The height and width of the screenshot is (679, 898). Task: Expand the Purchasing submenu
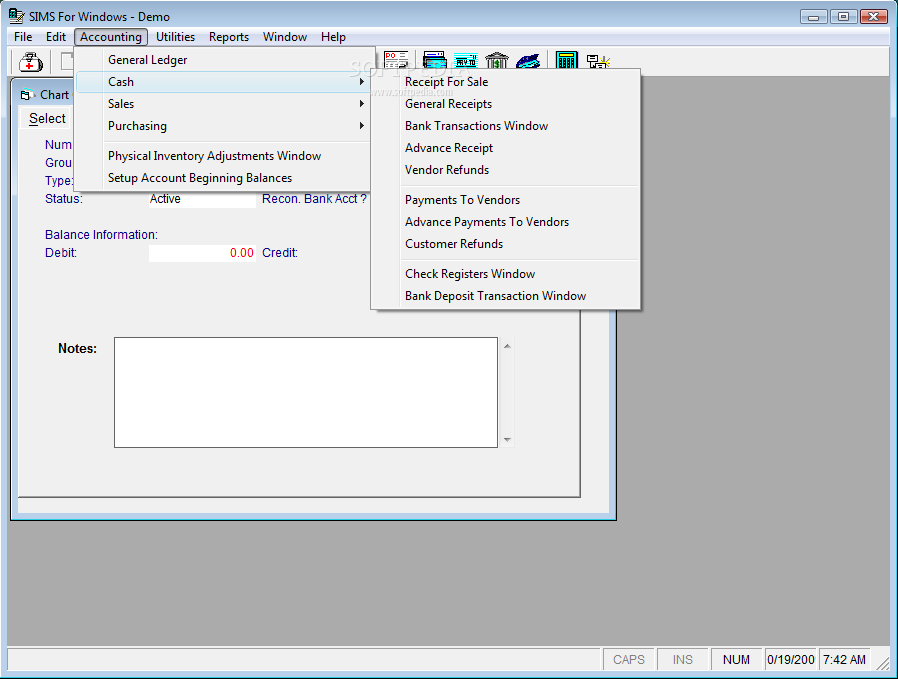223,126
